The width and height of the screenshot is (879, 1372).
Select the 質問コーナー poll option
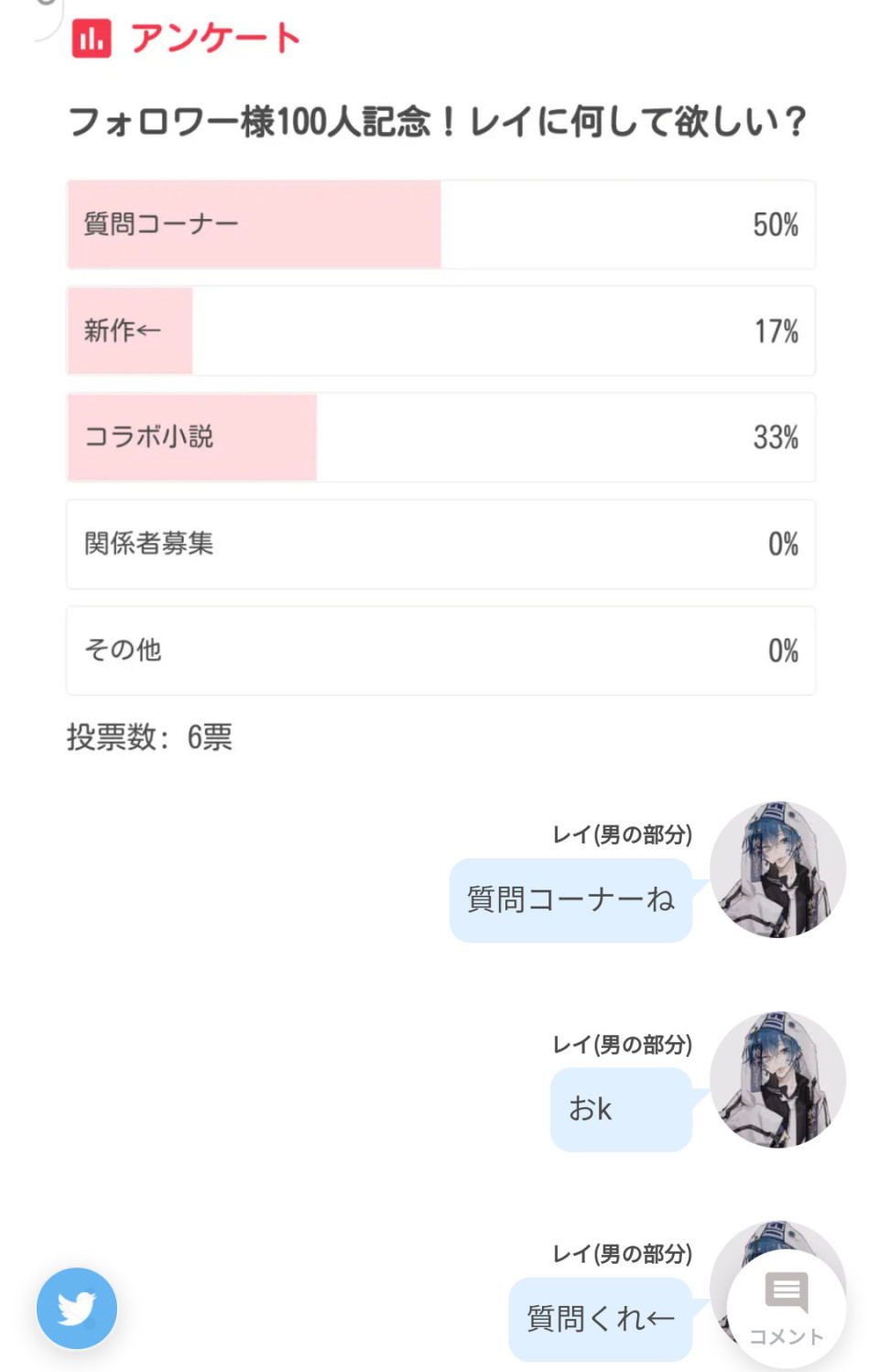click(x=440, y=224)
